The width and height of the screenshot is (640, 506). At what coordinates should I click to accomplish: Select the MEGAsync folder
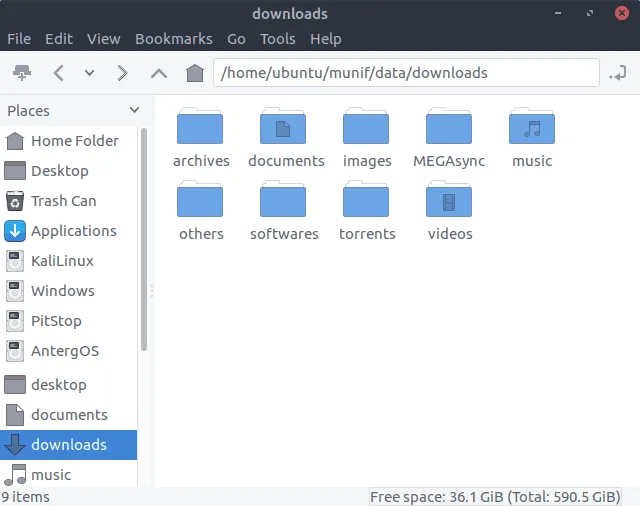click(449, 129)
